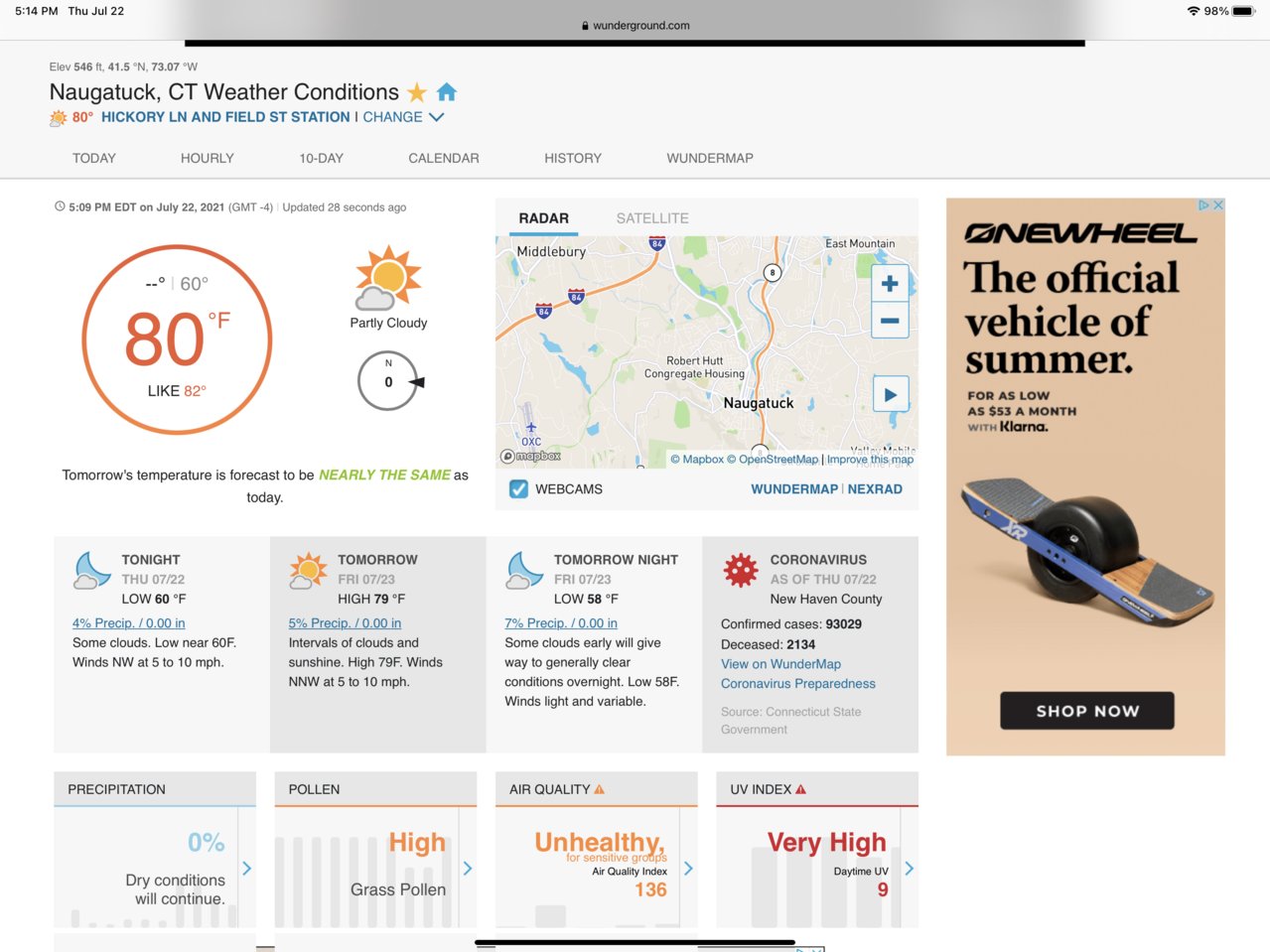Click the View on WunderMap link
This screenshot has height=952, width=1270.
click(x=780, y=664)
